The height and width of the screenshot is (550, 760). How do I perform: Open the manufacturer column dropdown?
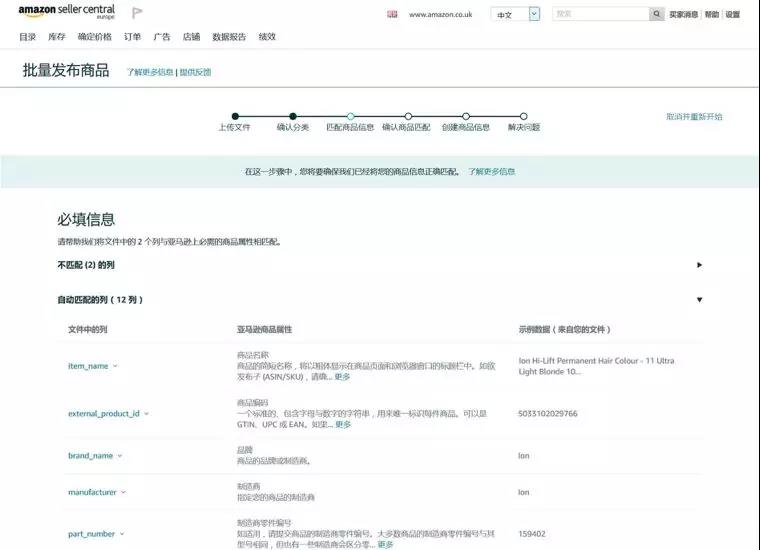coord(96,492)
